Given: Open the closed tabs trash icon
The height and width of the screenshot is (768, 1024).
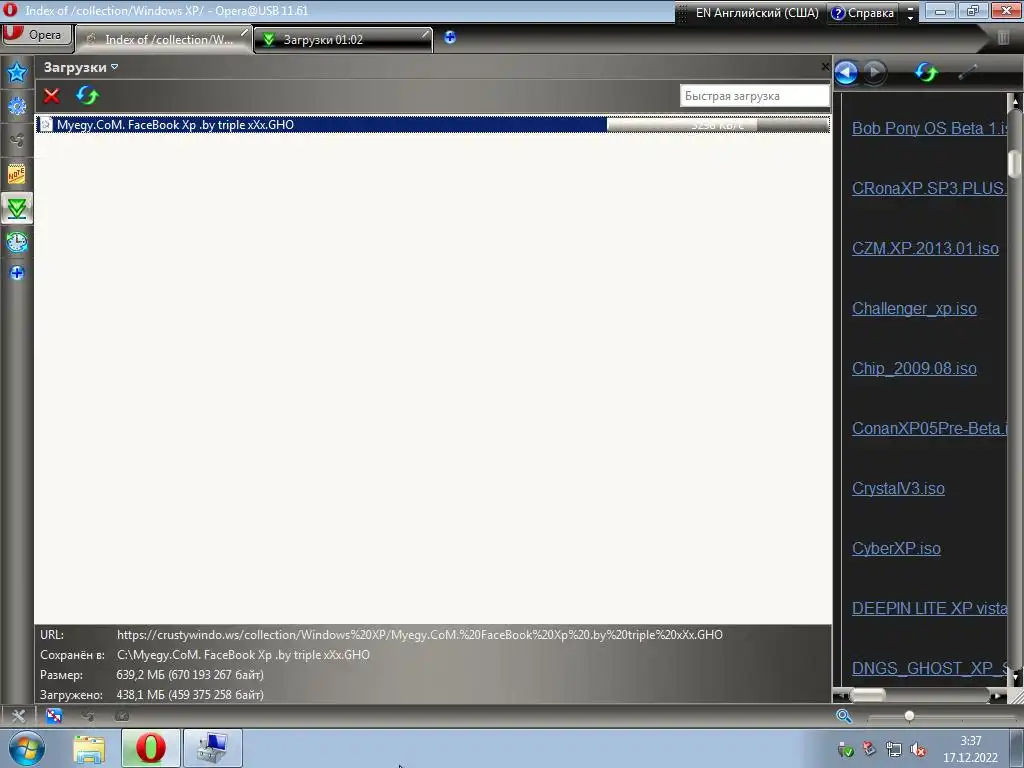Looking at the screenshot, I should 1004,38.
